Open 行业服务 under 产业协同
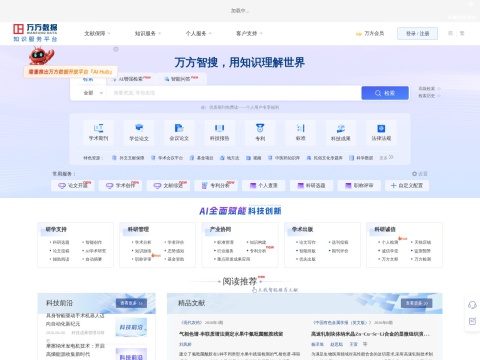 224,251
